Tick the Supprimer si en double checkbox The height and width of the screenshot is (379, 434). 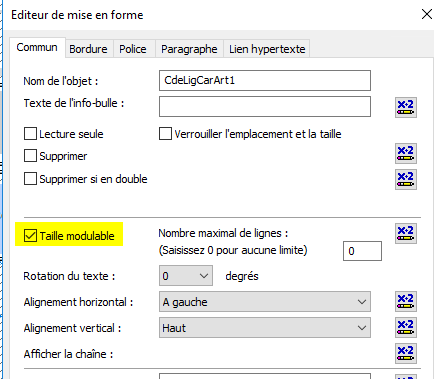(30, 179)
